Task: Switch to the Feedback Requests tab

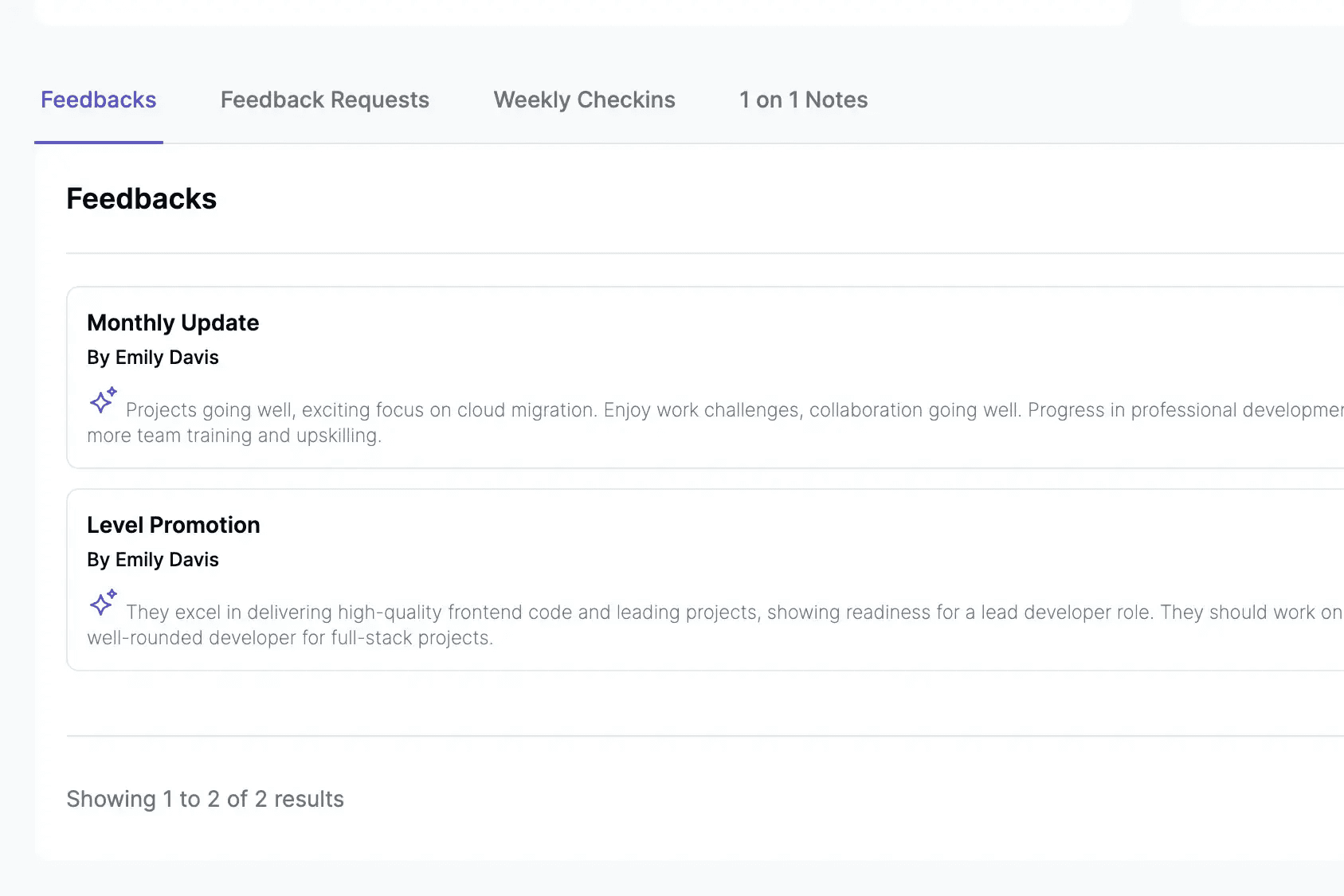Action: pyautogui.click(x=324, y=100)
